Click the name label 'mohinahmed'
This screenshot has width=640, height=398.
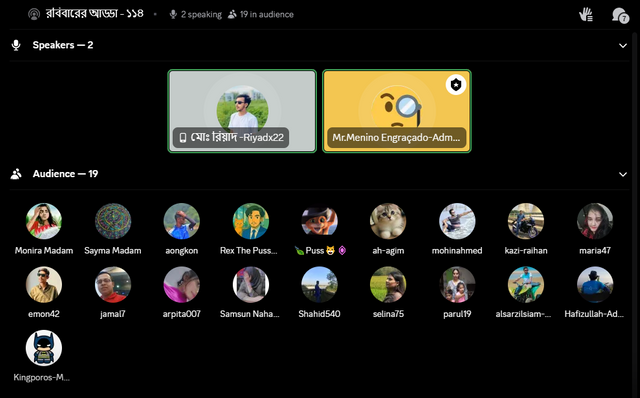pos(457,251)
